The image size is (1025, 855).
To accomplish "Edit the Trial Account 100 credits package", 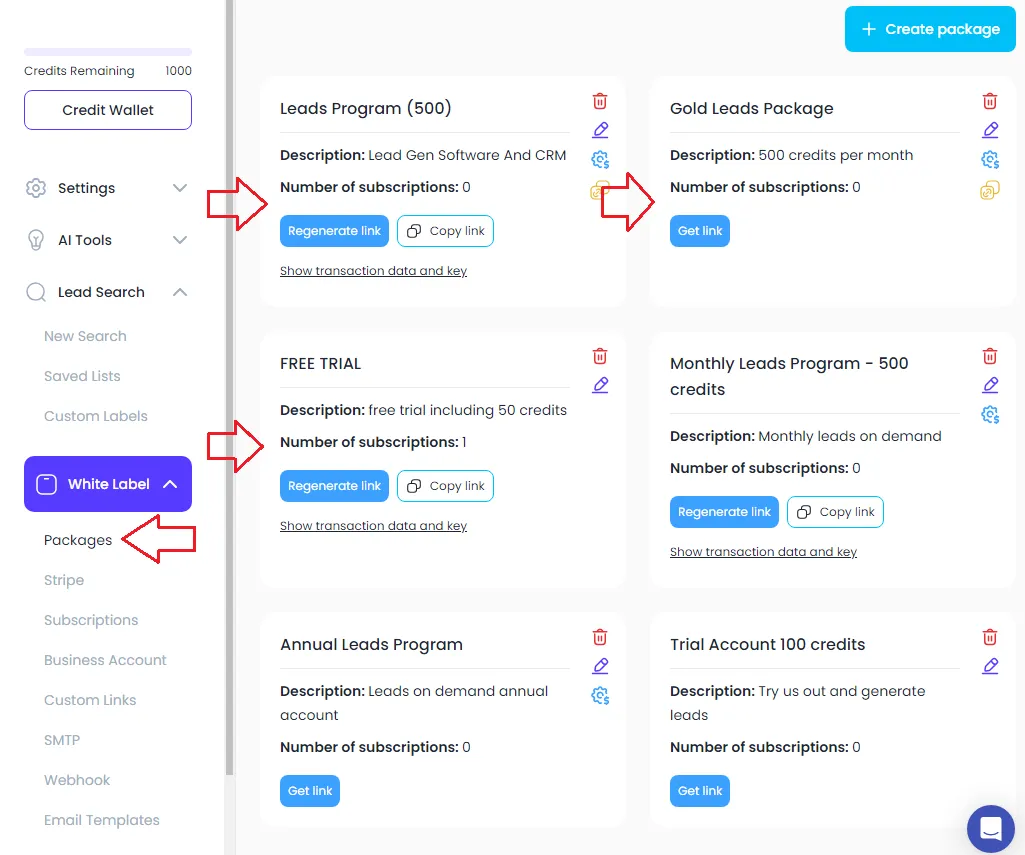I will tap(990, 666).
